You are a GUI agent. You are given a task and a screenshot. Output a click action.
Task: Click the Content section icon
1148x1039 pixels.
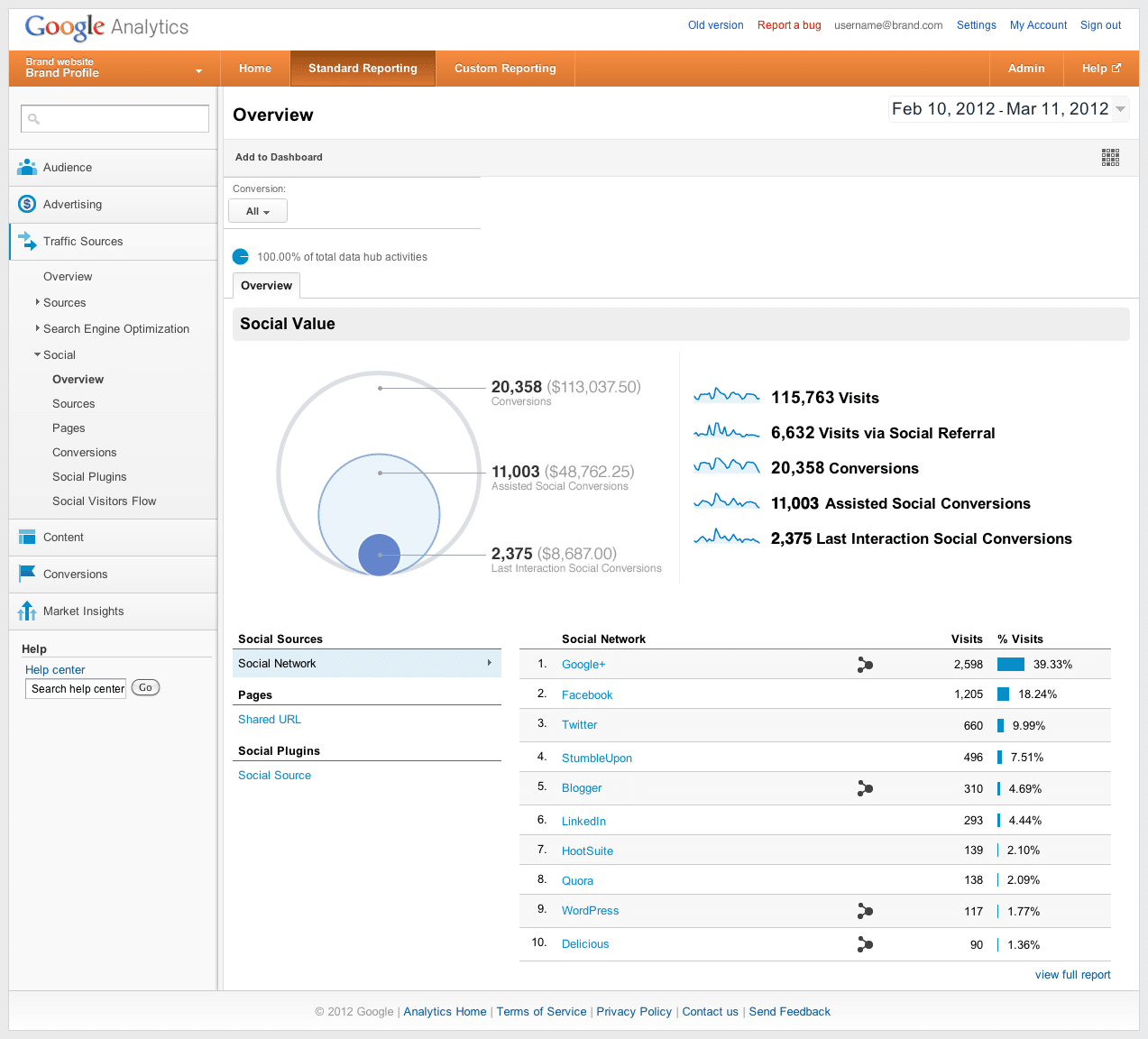(27, 537)
